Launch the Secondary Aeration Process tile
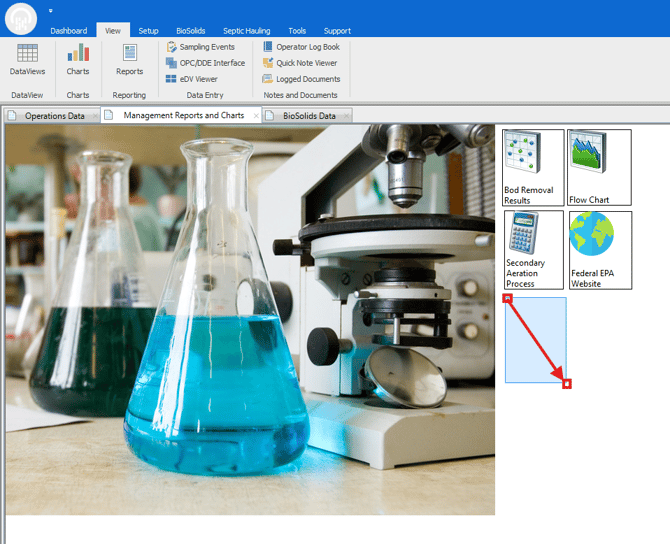670x544 pixels. click(532, 250)
